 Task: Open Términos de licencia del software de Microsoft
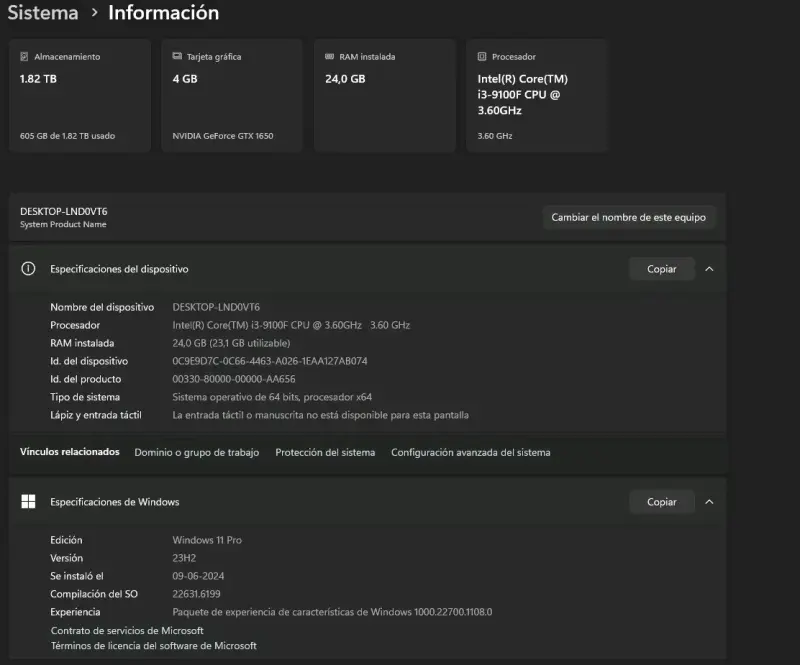pos(154,646)
